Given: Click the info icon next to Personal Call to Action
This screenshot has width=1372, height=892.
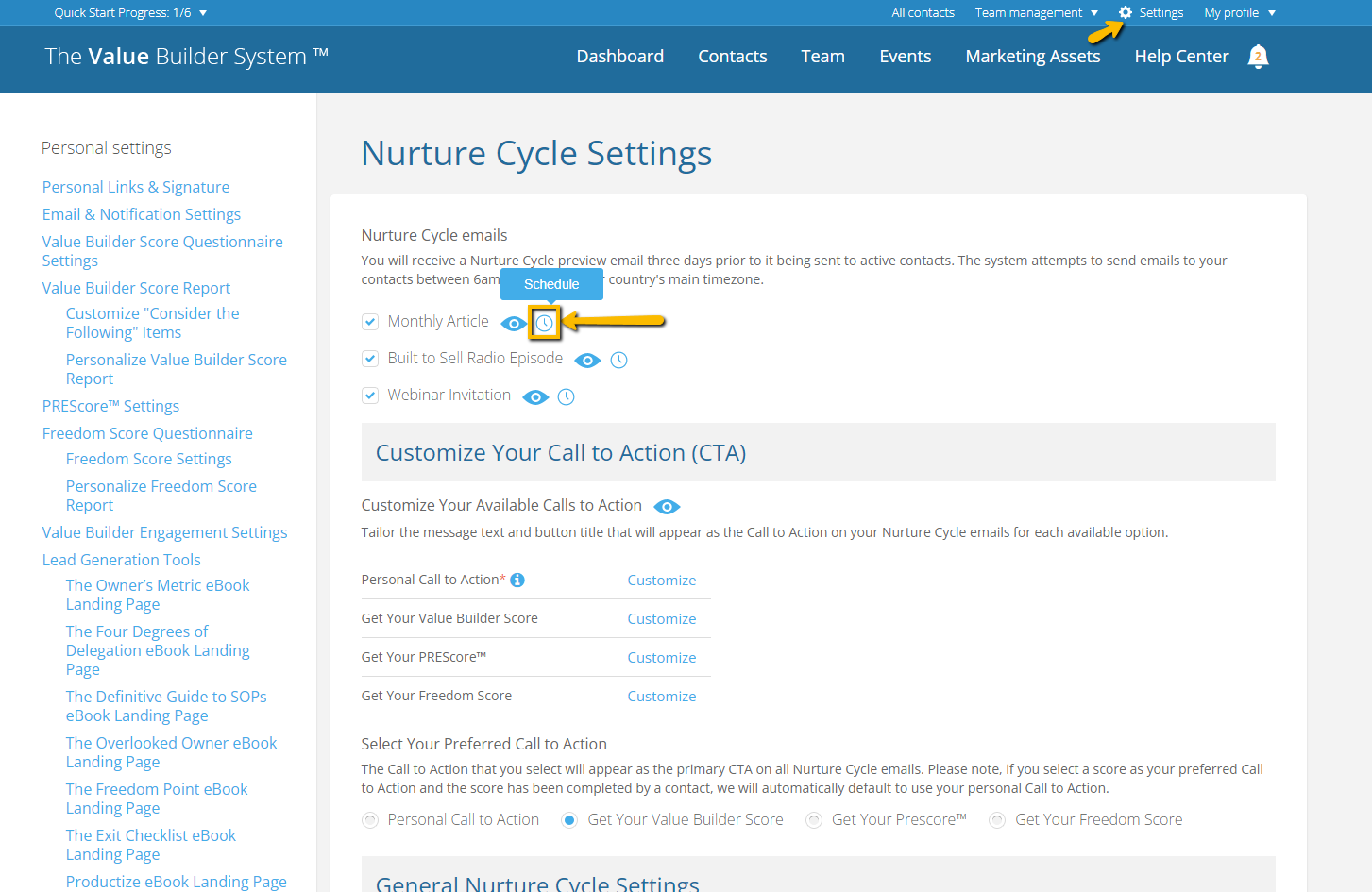Looking at the screenshot, I should [x=517, y=580].
